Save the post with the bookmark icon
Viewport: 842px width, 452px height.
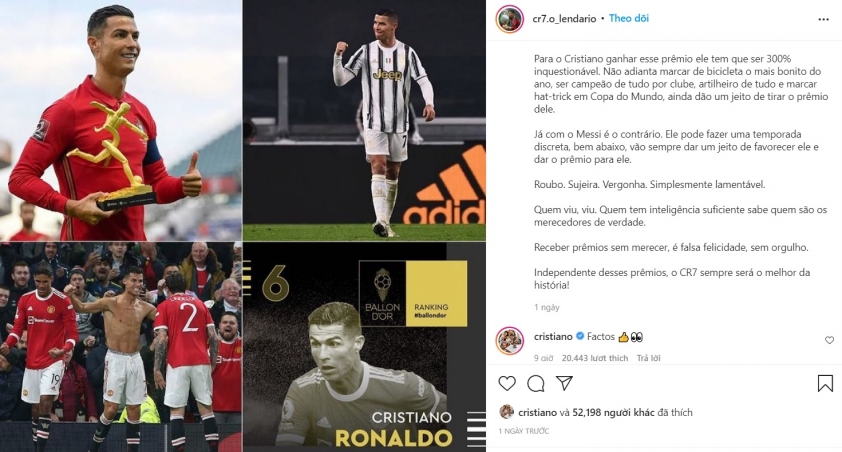click(x=825, y=383)
